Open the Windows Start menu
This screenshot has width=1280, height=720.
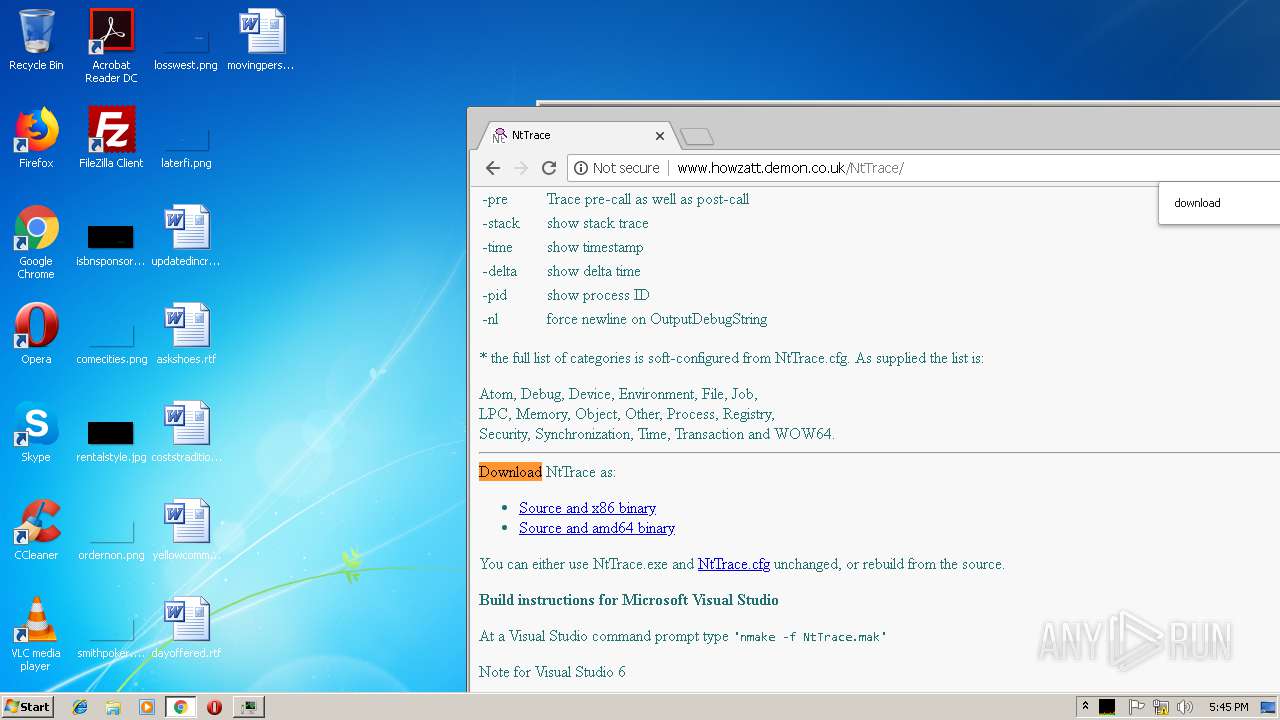[27, 706]
